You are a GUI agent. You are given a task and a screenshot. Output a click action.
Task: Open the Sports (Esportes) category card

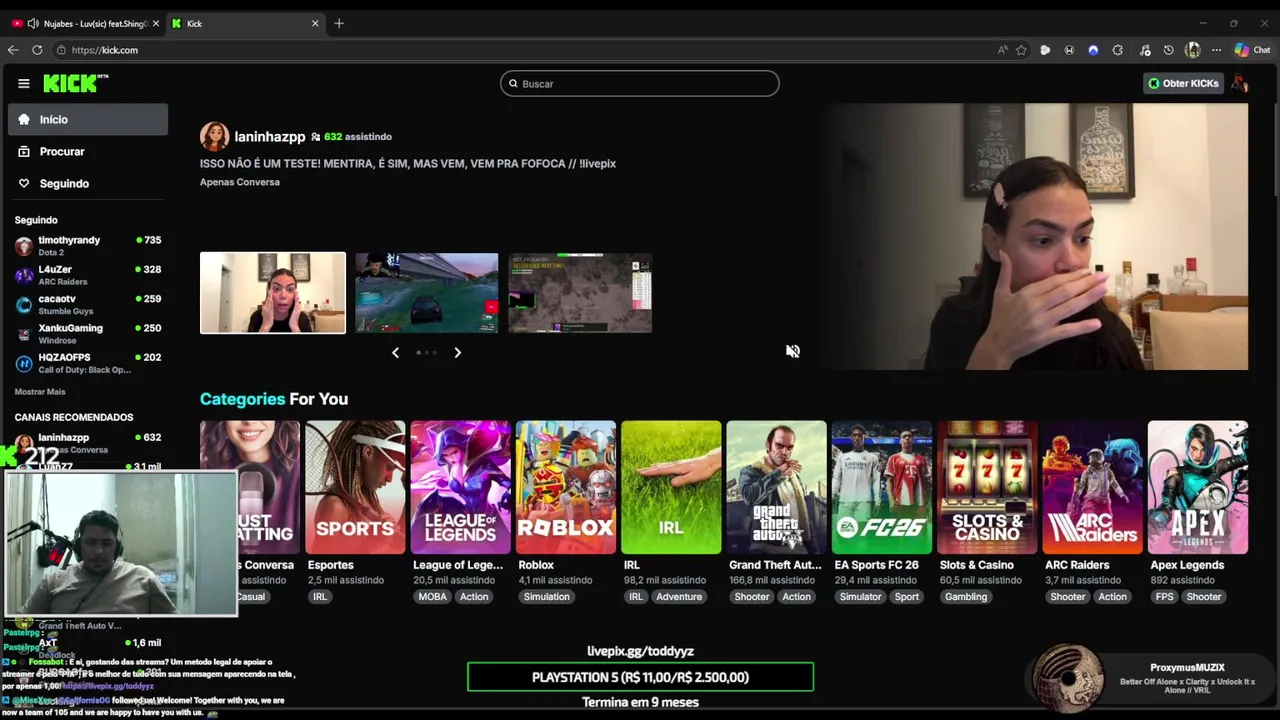coord(355,487)
